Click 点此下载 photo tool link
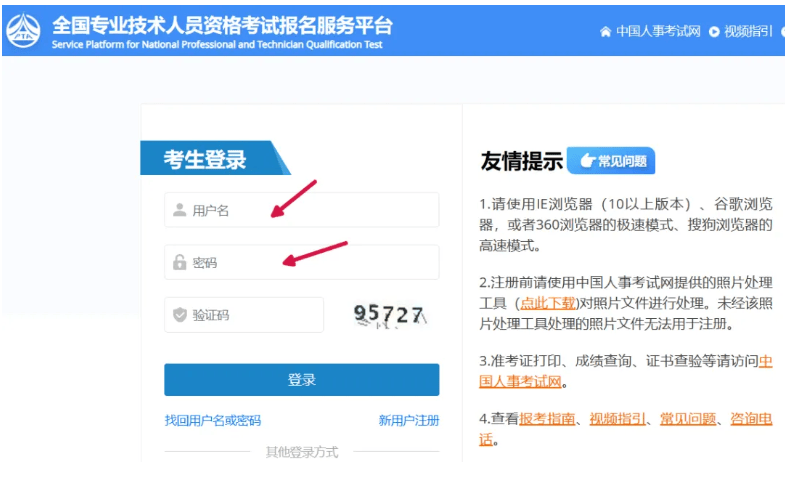Image resolution: width=785 pixels, height=503 pixels. (x=548, y=303)
